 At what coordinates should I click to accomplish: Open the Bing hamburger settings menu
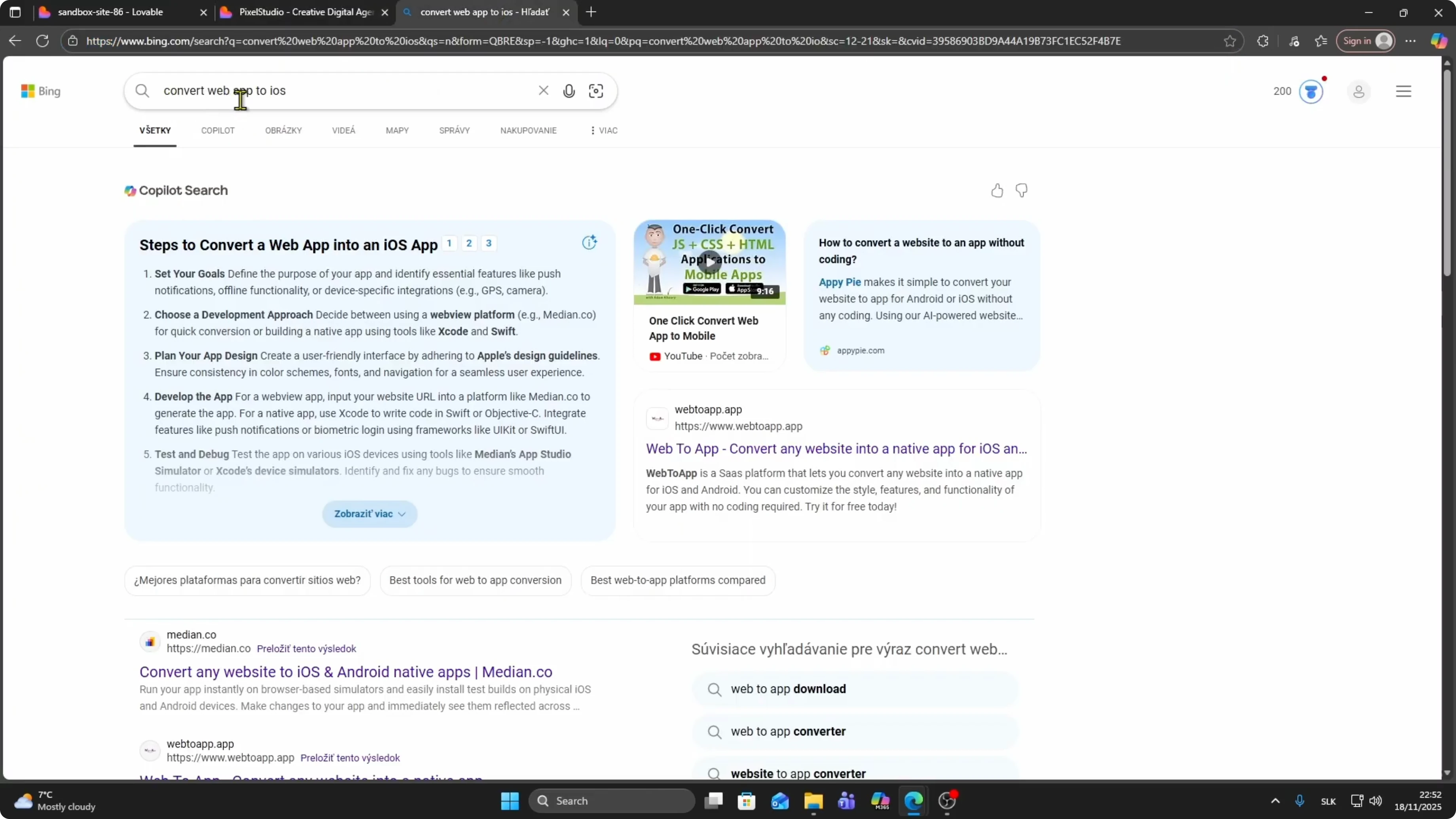(x=1403, y=91)
